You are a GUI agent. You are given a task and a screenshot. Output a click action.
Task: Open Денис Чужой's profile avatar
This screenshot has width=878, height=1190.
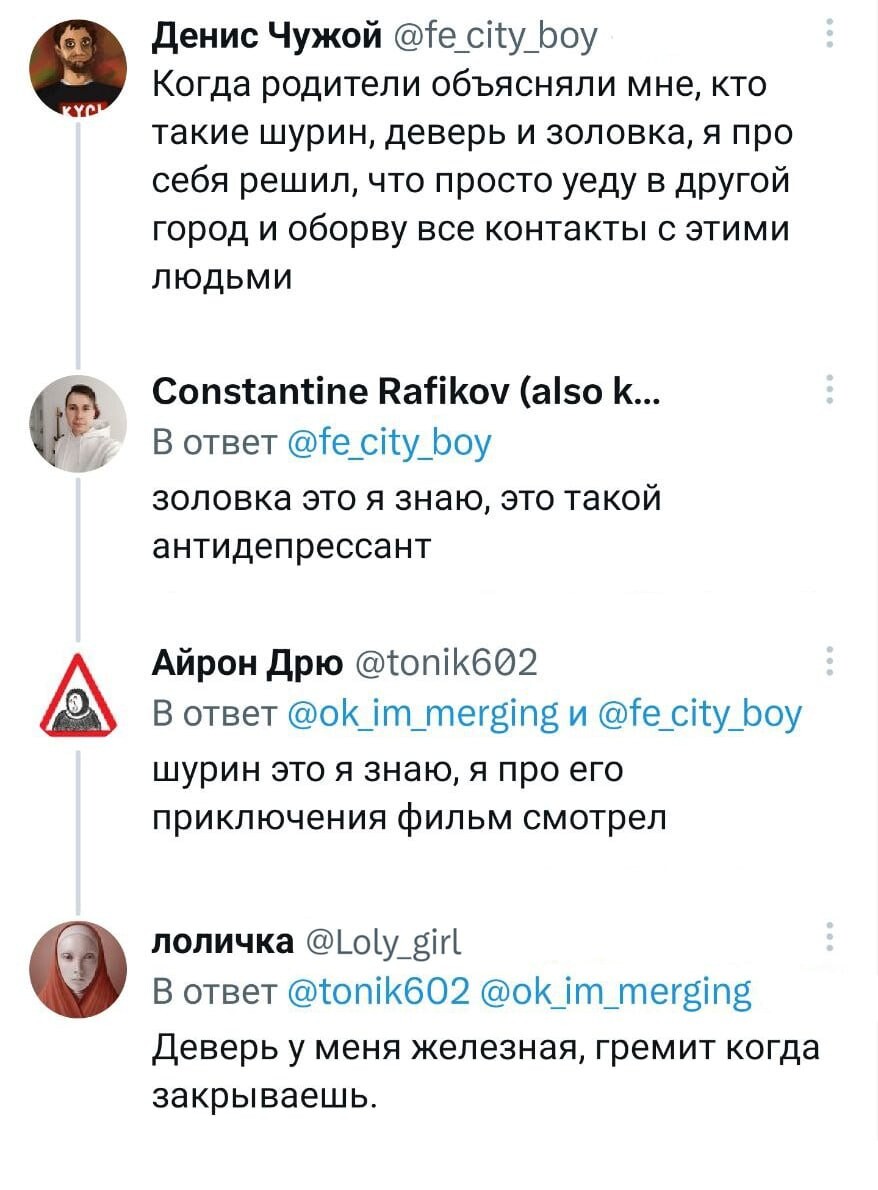pyautogui.click(x=78, y=67)
